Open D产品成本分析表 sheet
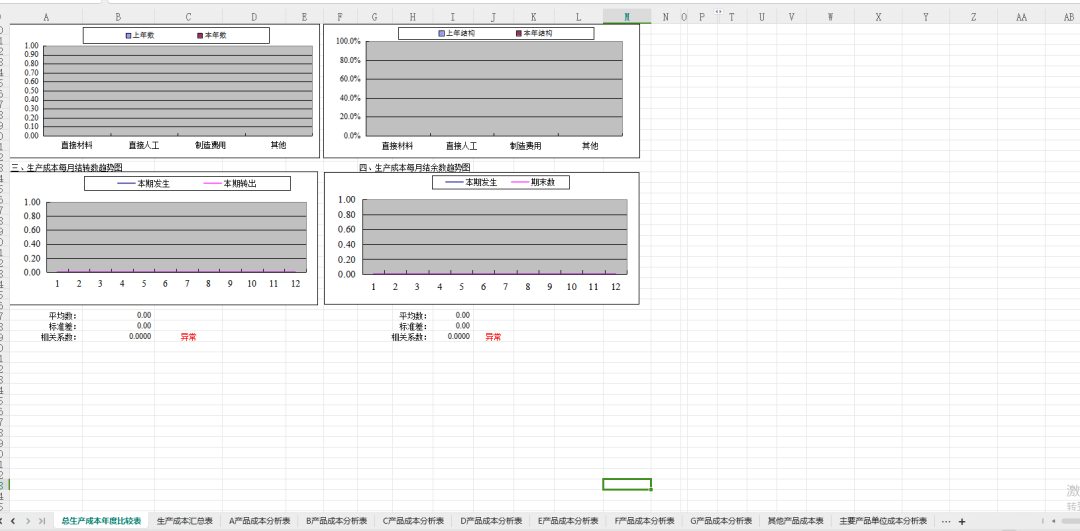 pos(491,521)
